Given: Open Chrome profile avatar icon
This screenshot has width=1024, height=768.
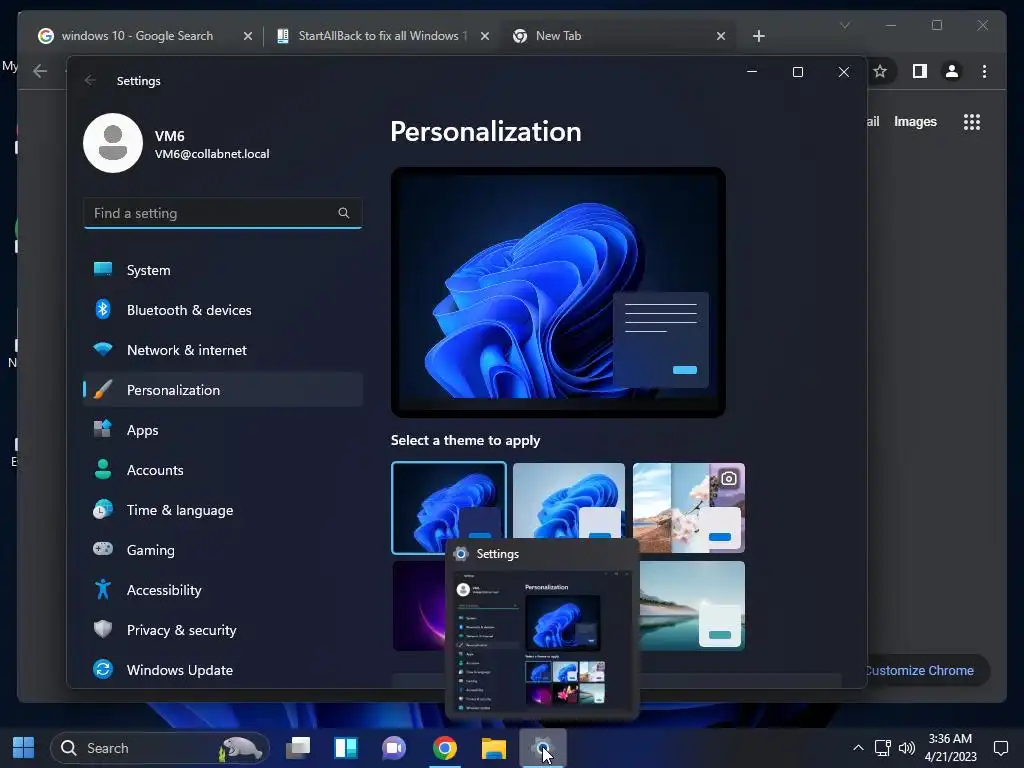Looking at the screenshot, I should pos(952,71).
